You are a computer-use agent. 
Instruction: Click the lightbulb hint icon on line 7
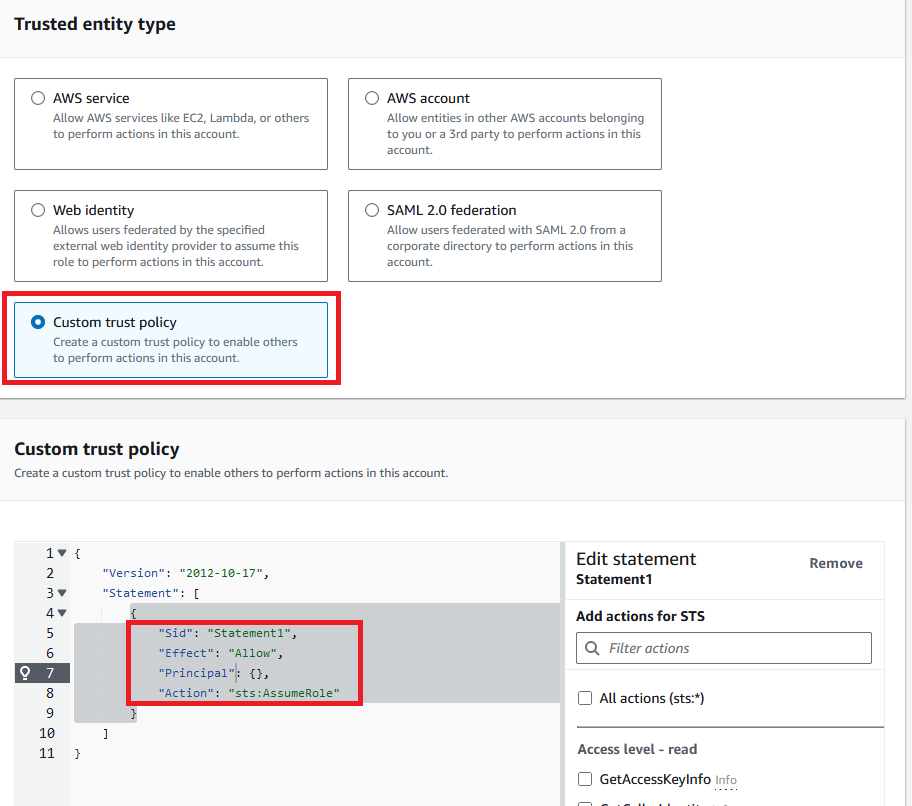coord(25,673)
